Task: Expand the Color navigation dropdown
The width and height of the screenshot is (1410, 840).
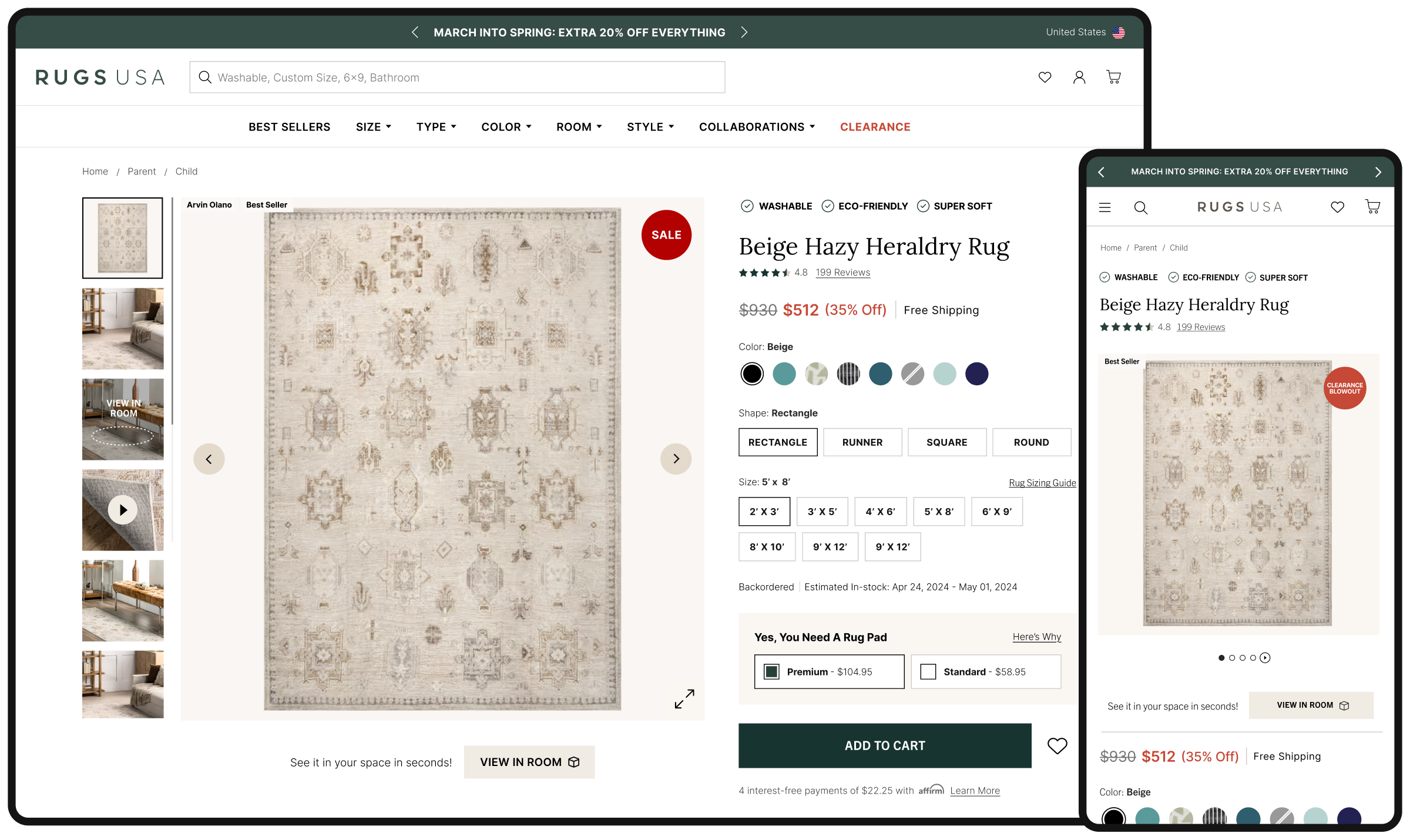Action: coord(506,127)
